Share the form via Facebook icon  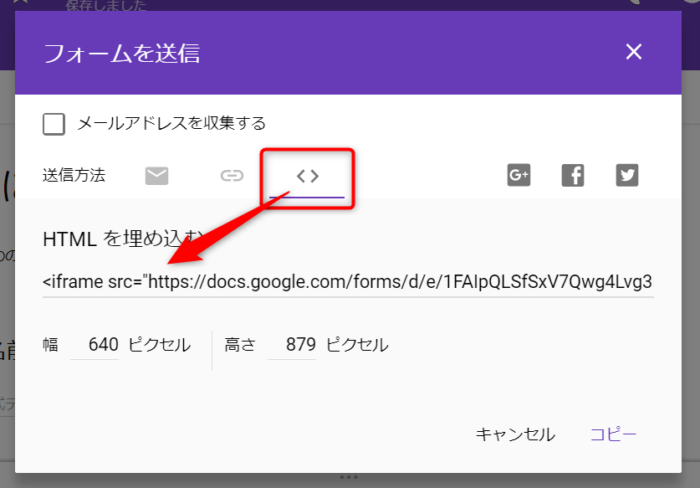click(573, 176)
